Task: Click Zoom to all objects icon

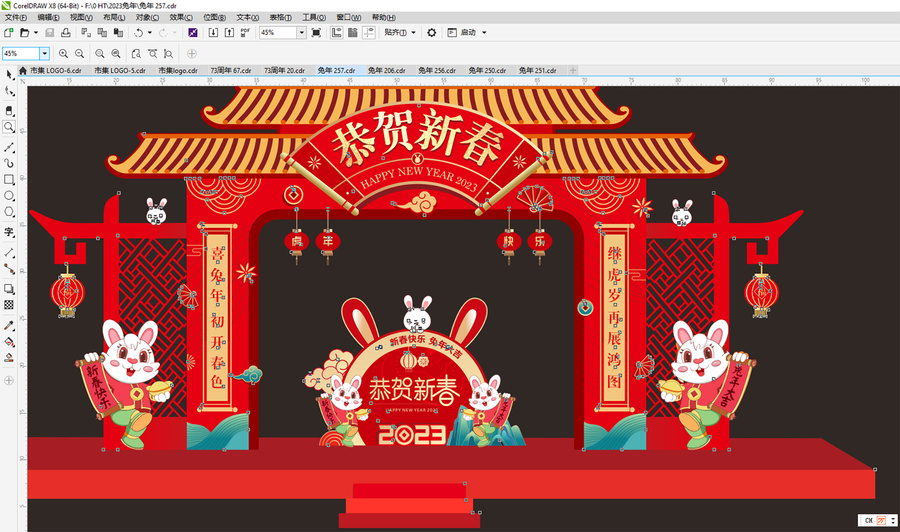Action: (116, 53)
